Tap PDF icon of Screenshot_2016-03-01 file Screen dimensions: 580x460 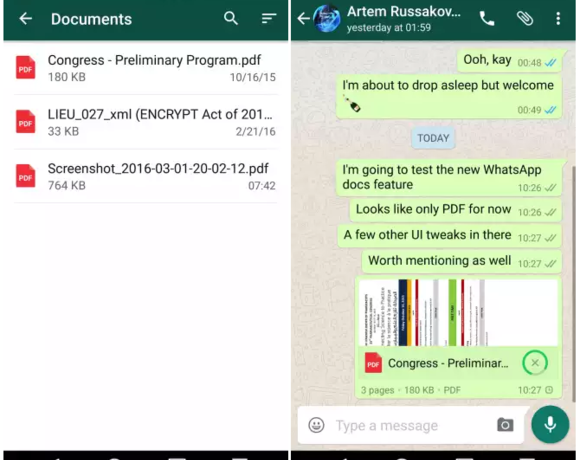coord(26,176)
